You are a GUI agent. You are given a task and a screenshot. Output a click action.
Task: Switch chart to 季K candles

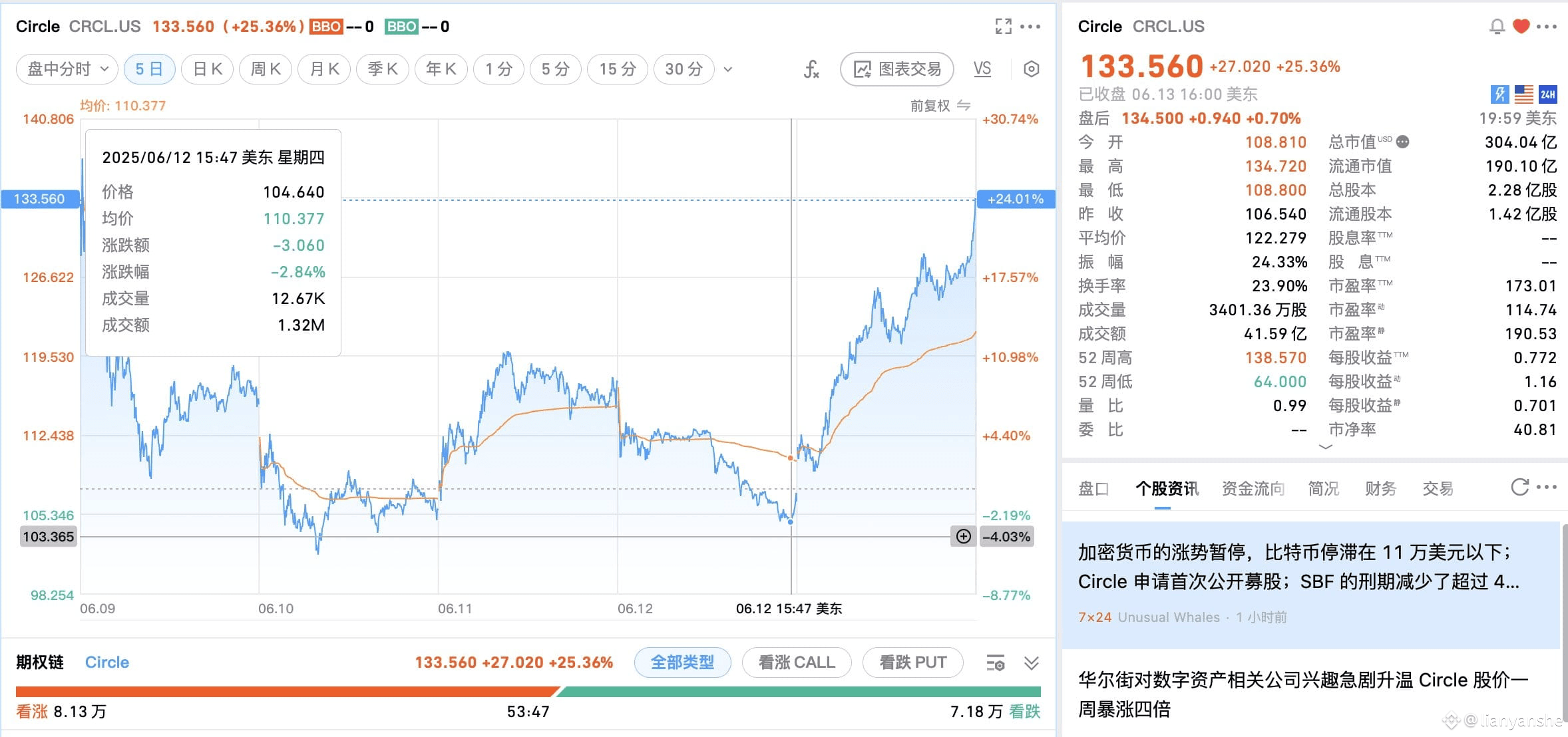[383, 69]
